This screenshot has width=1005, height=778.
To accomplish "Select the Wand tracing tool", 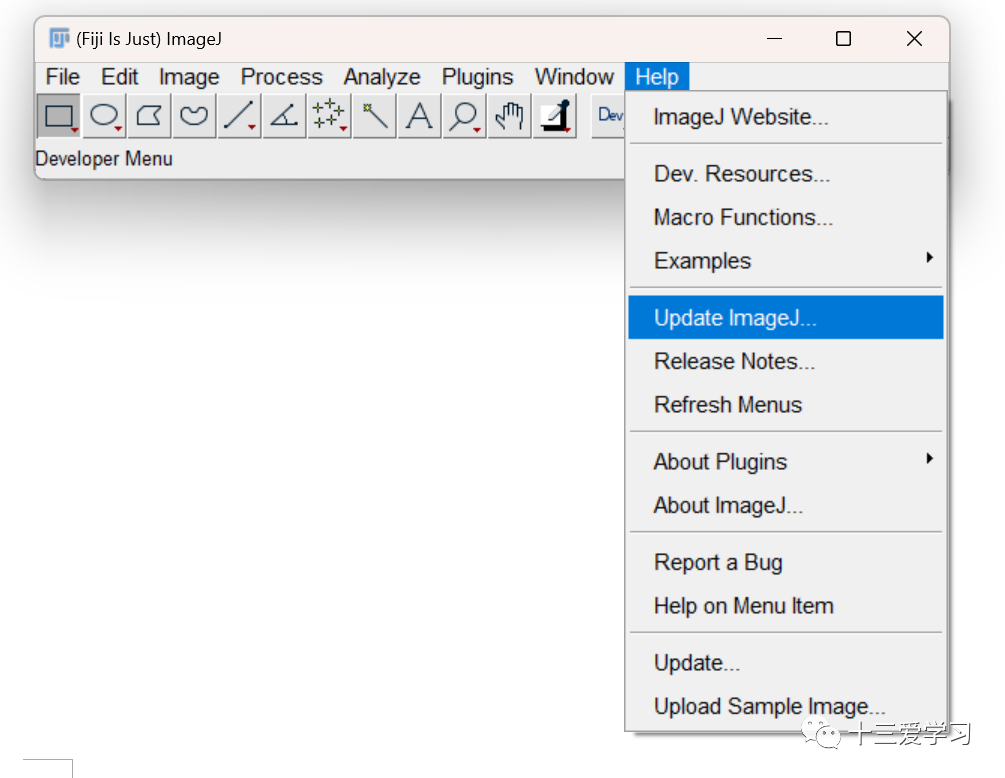I will (374, 116).
